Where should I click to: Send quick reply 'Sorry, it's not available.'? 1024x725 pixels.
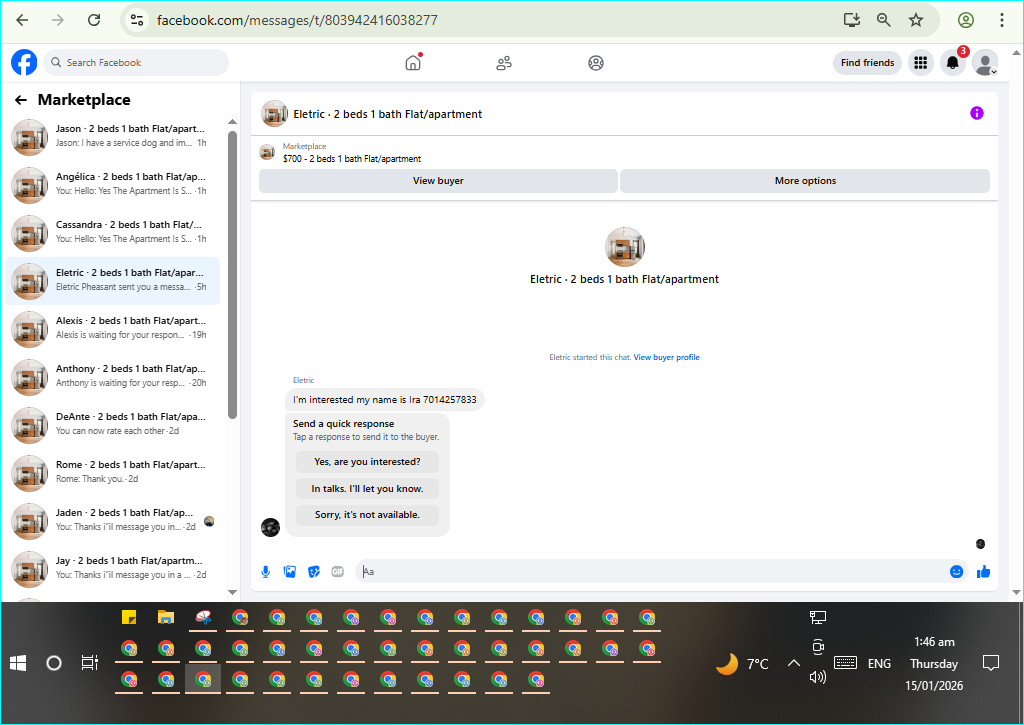[367, 515]
